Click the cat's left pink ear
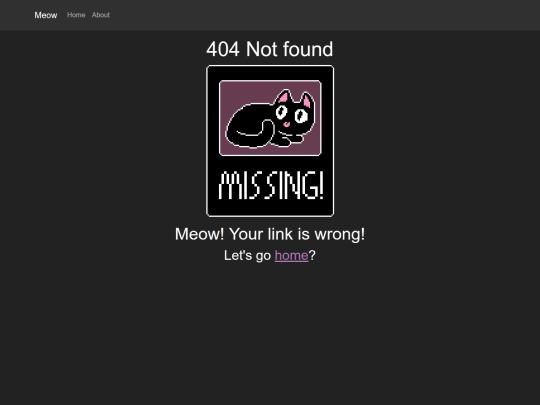 coord(284,97)
